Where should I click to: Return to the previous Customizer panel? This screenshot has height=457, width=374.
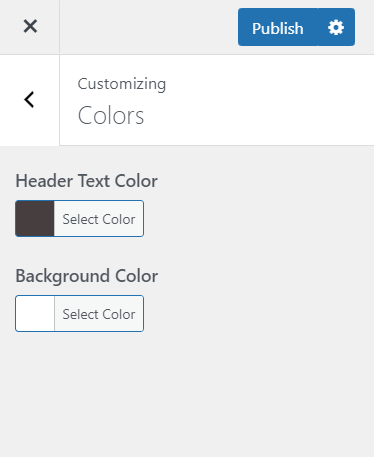[x=30, y=100]
